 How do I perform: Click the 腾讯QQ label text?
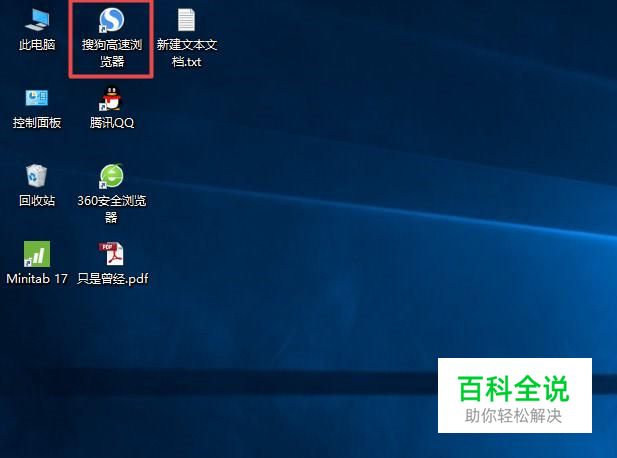click(x=112, y=123)
